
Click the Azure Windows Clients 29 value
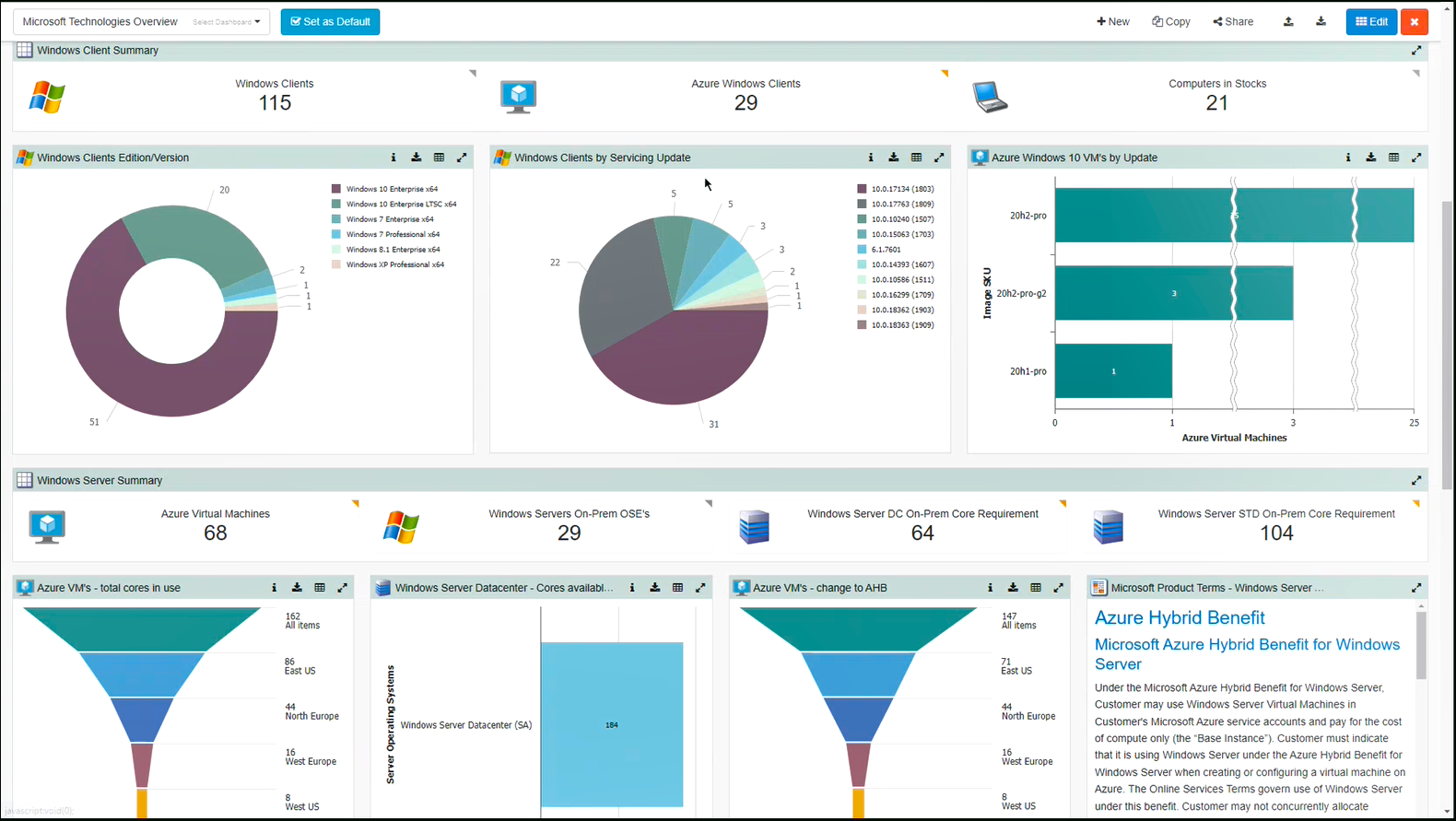tap(746, 103)
